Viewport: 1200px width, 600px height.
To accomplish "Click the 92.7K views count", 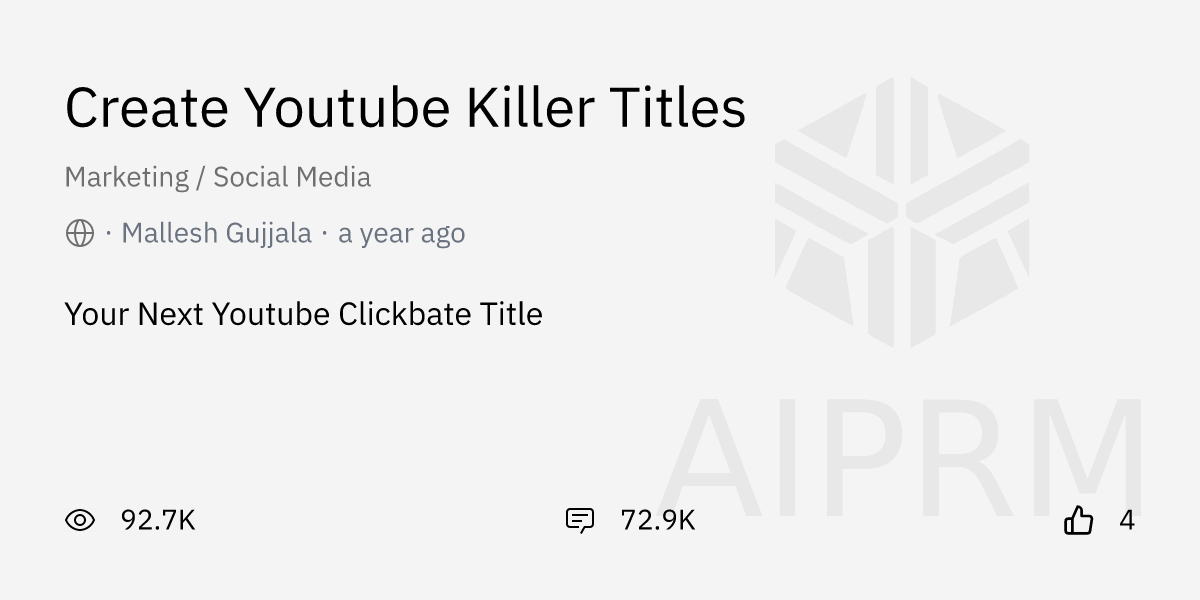I will [x=158, y=520].
